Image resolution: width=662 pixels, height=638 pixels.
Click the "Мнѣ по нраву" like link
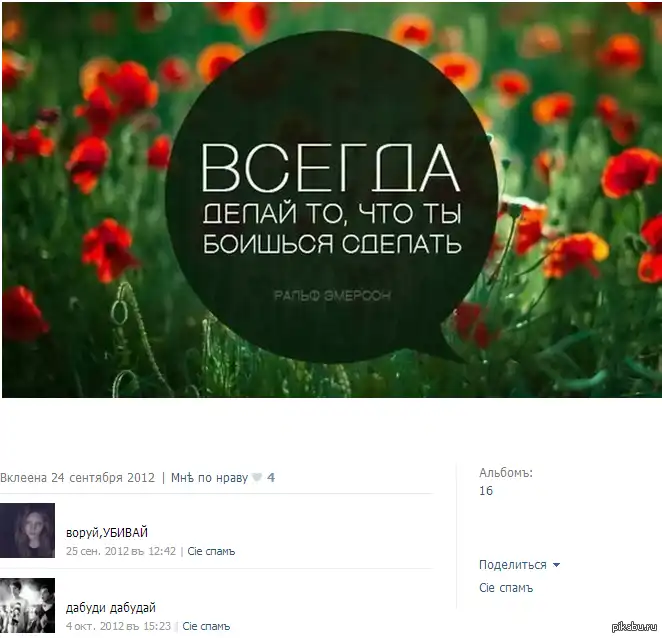[209, 478]
